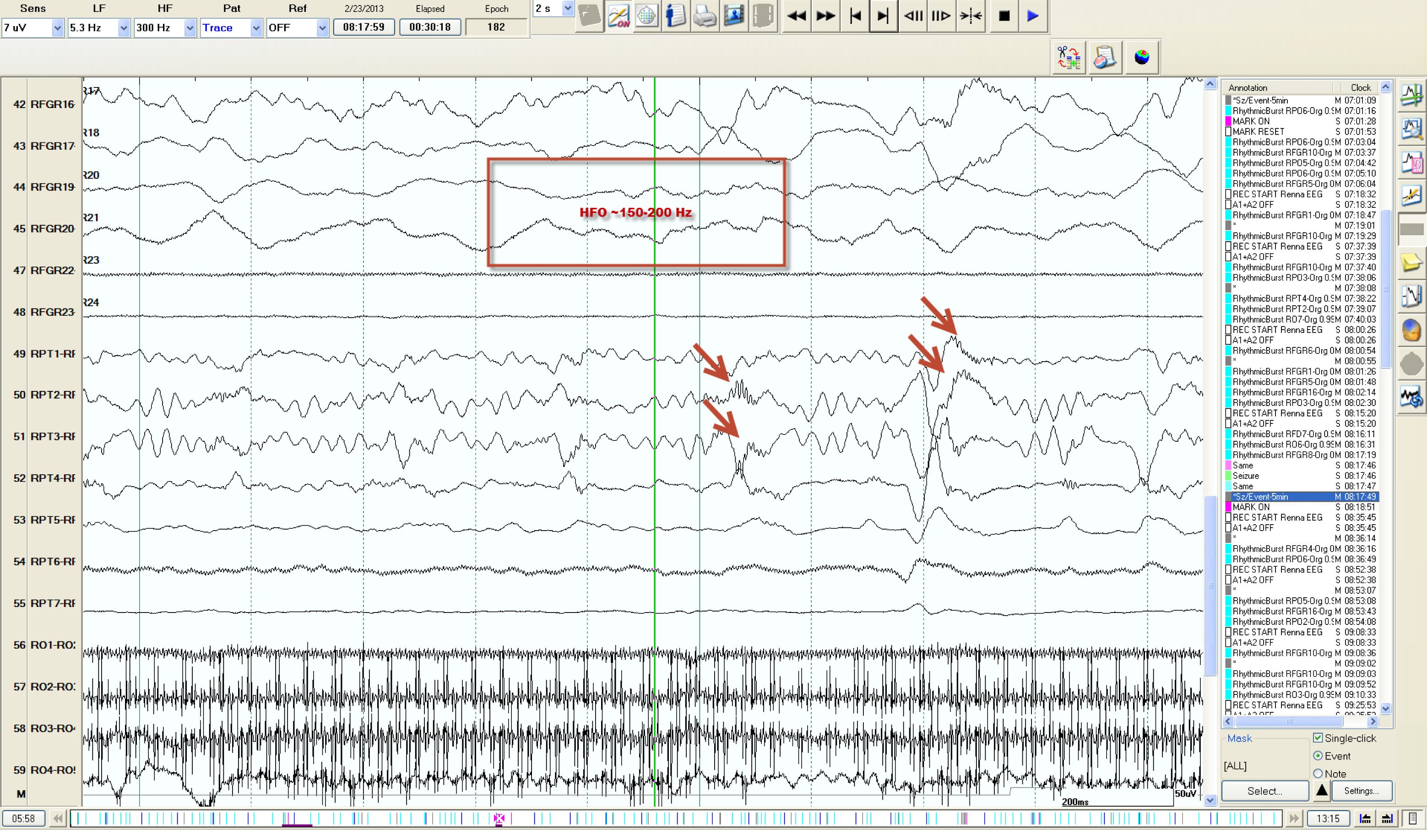The image size is (1427, 840).
Task: Click the printer icon in toolbar
Action: pos(705,16)
